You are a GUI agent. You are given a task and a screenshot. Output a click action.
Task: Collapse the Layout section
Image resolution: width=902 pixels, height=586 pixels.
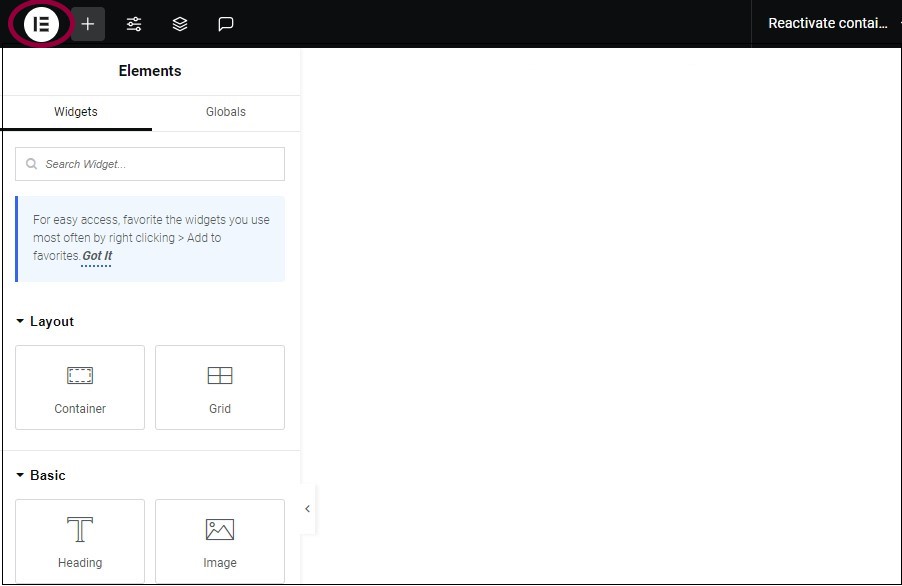(45, 321)
